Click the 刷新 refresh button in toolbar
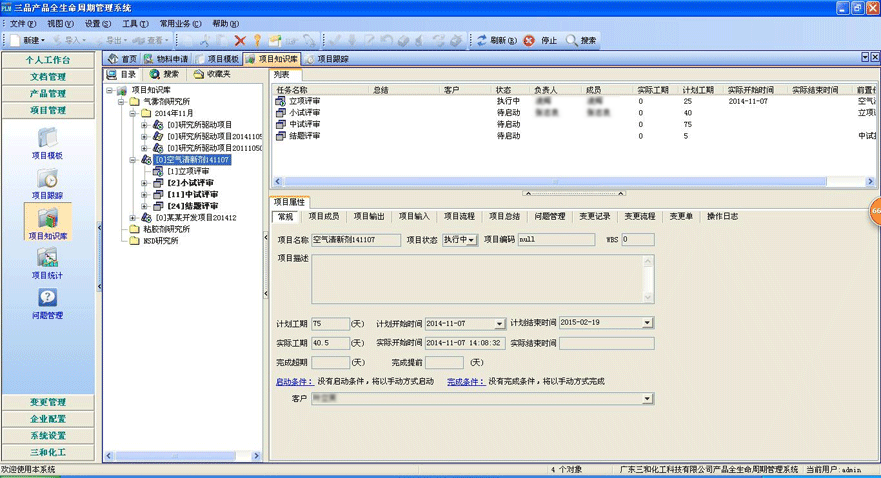 pyautogui.click(x=497, y=41)
